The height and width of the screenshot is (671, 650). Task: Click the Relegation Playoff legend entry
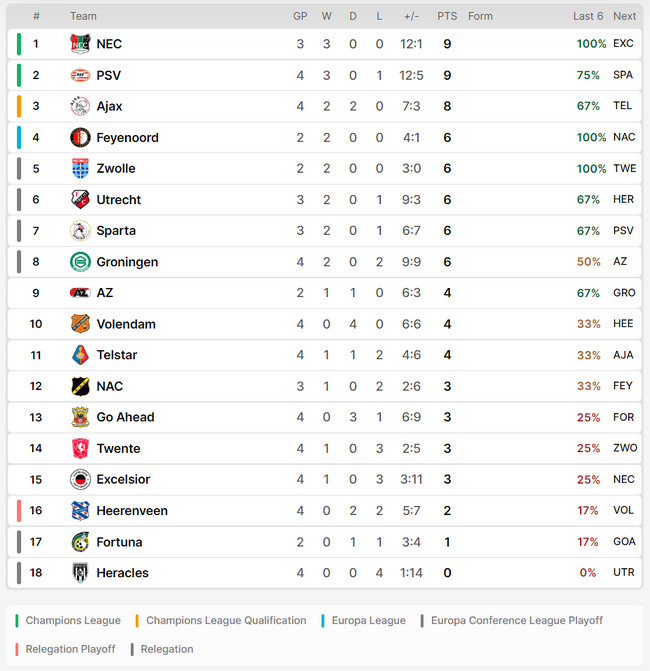click(x=65, y=649)
